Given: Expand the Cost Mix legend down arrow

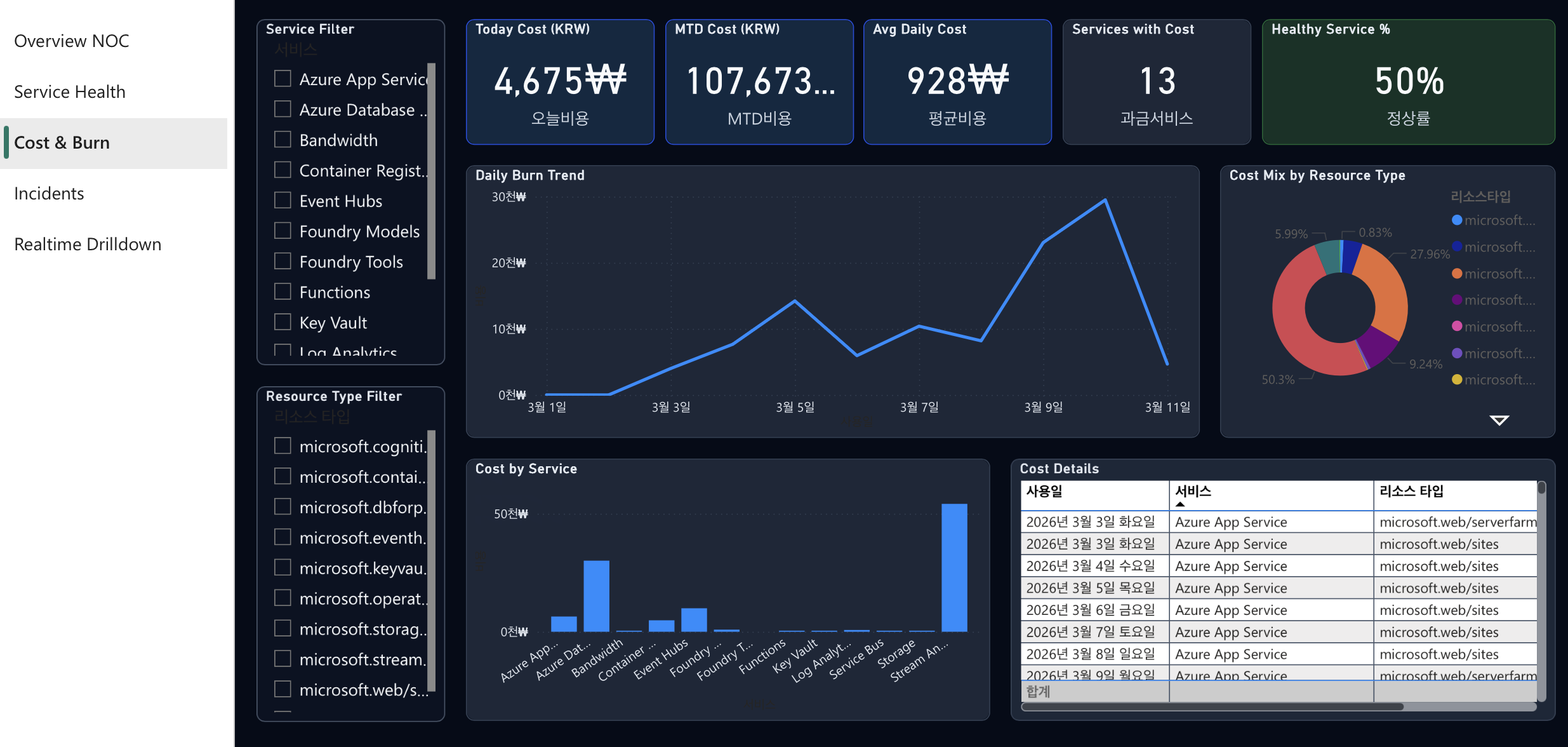Looking at the screenshot, I should click(1499, 420).
